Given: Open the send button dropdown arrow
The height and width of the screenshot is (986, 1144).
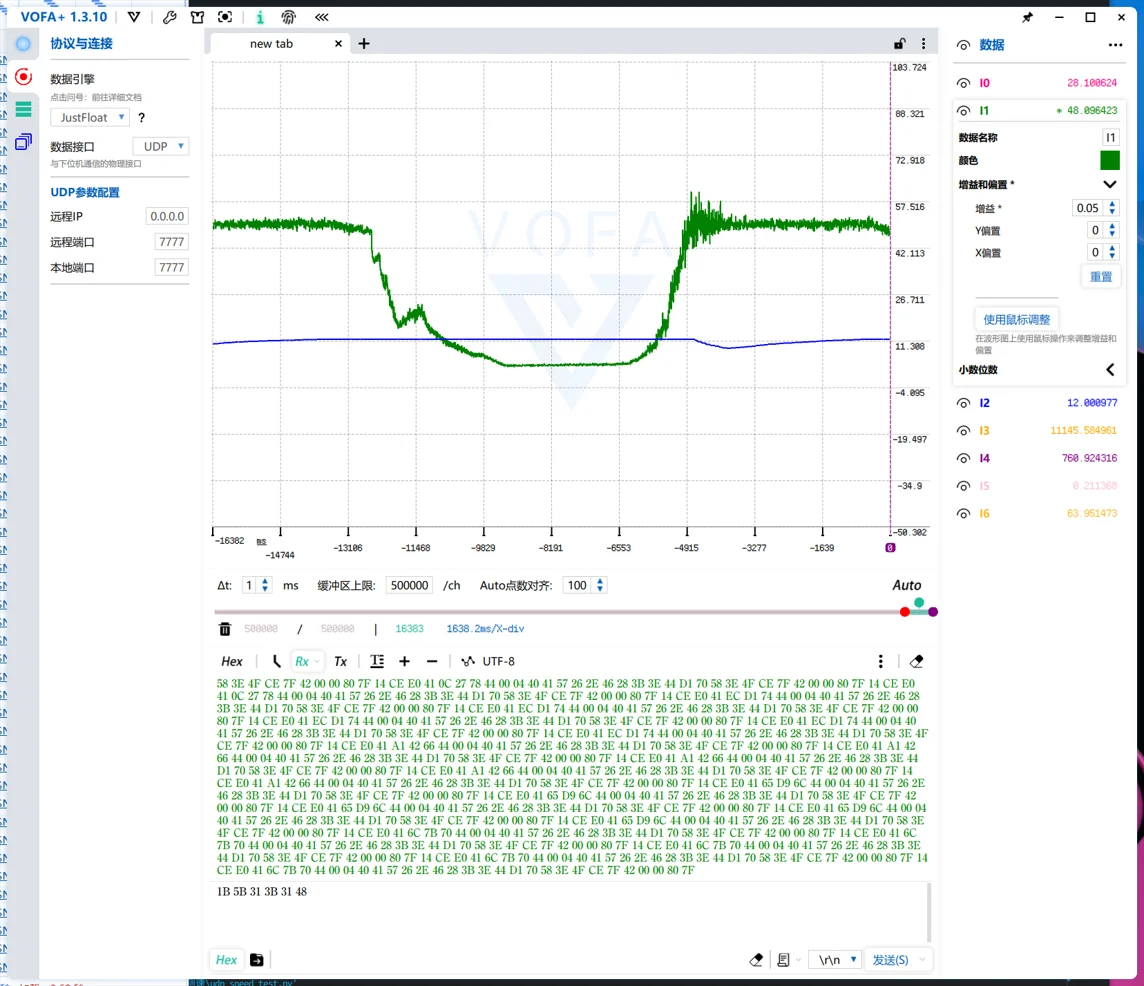Looking at the screenshot, I should tap(922, 960).
